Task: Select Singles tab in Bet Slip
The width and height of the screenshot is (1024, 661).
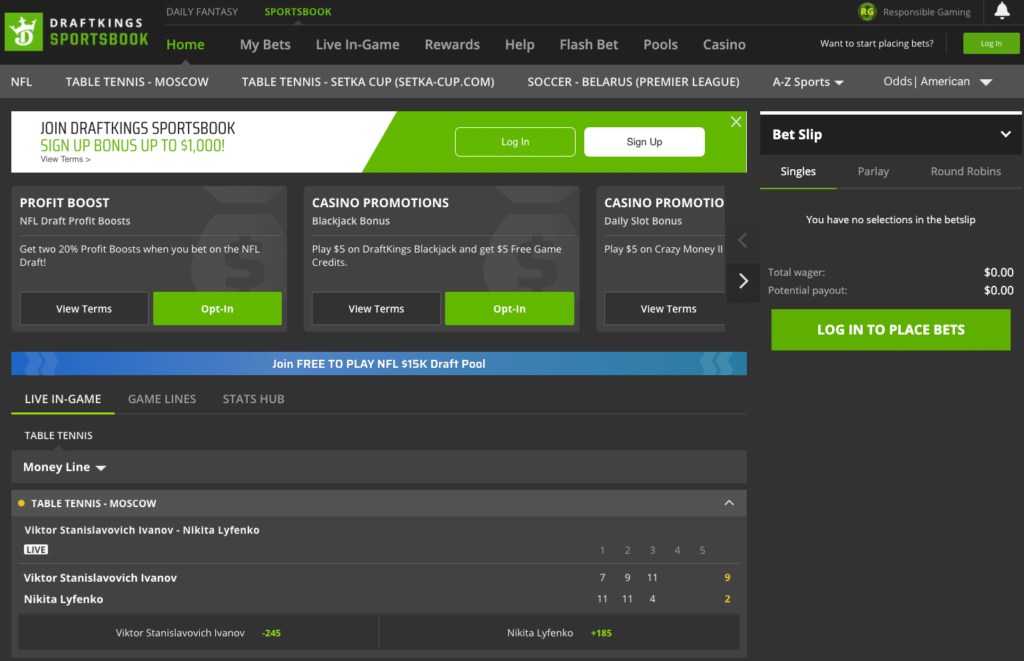Action: (798, 171)
